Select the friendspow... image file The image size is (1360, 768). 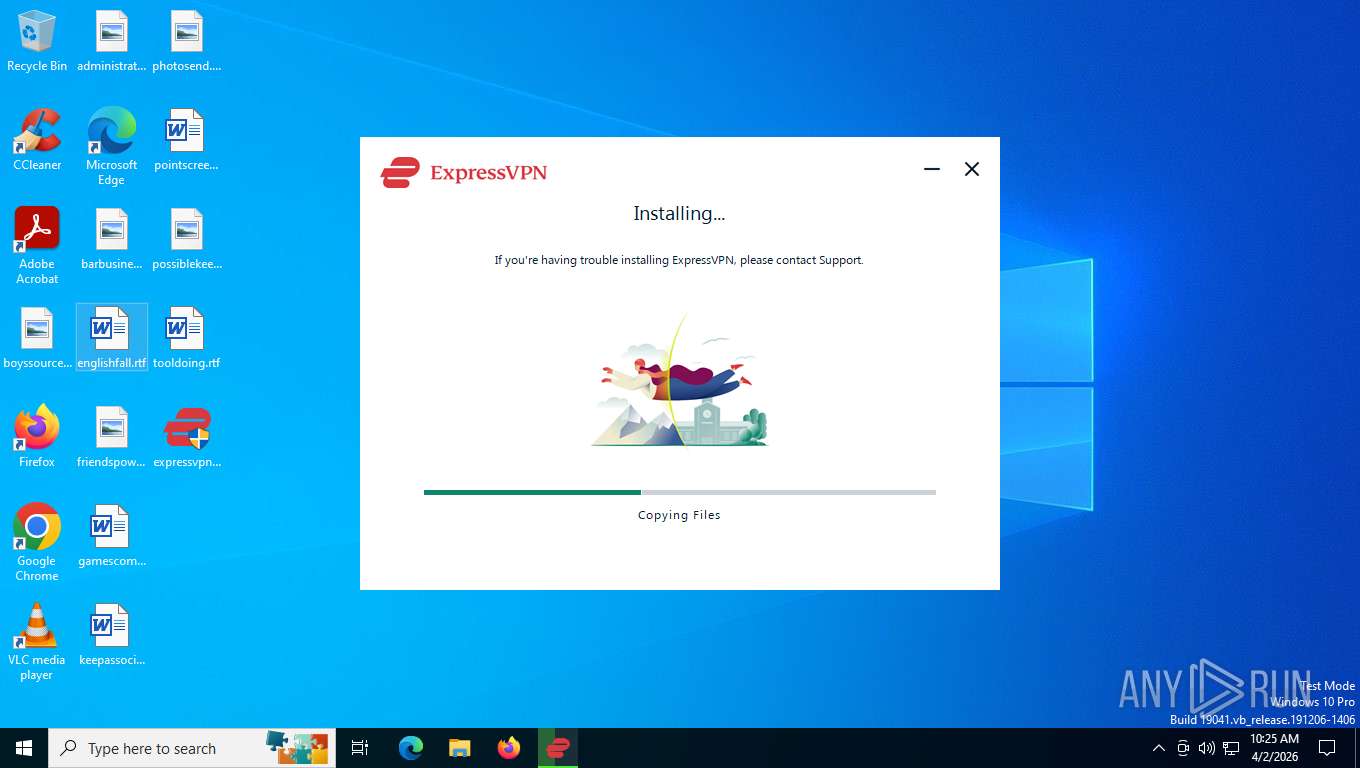(111, 437)
